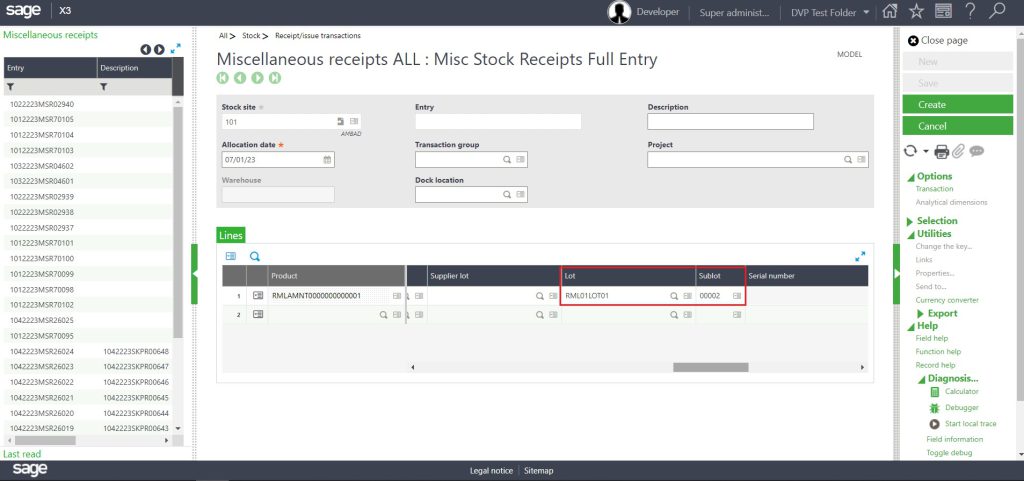The image size is (1024, 481).
Task: Click the Stock breadcrumb
Action: tap(251, 36)
